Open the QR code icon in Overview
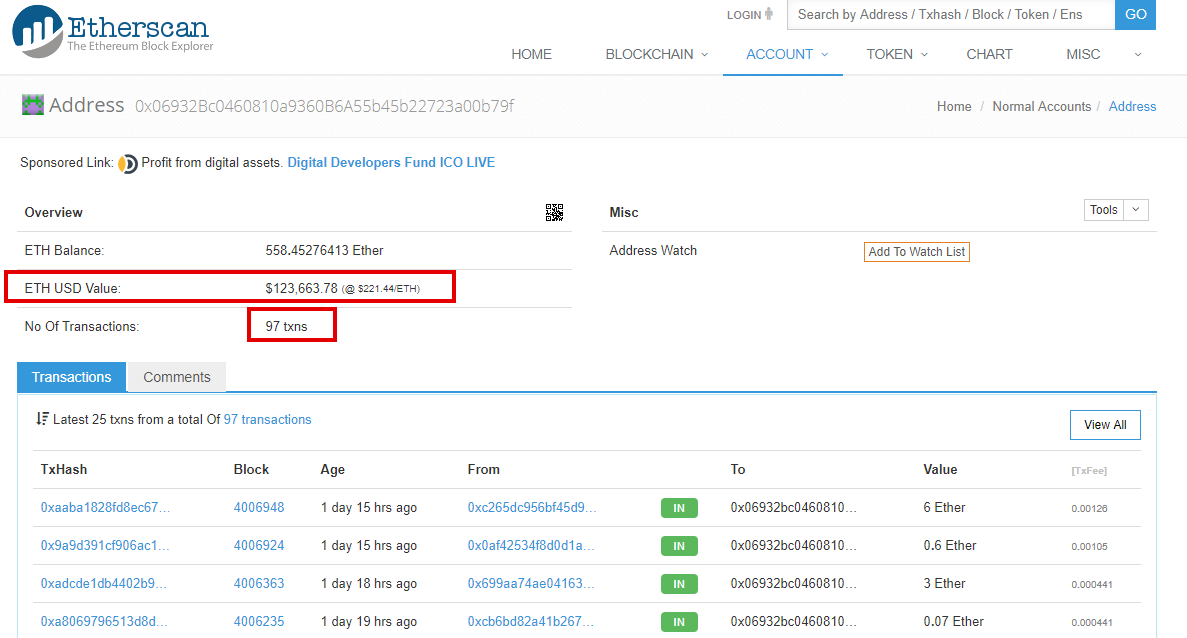This screenshot has width=1187, height=638. [554, 213]
